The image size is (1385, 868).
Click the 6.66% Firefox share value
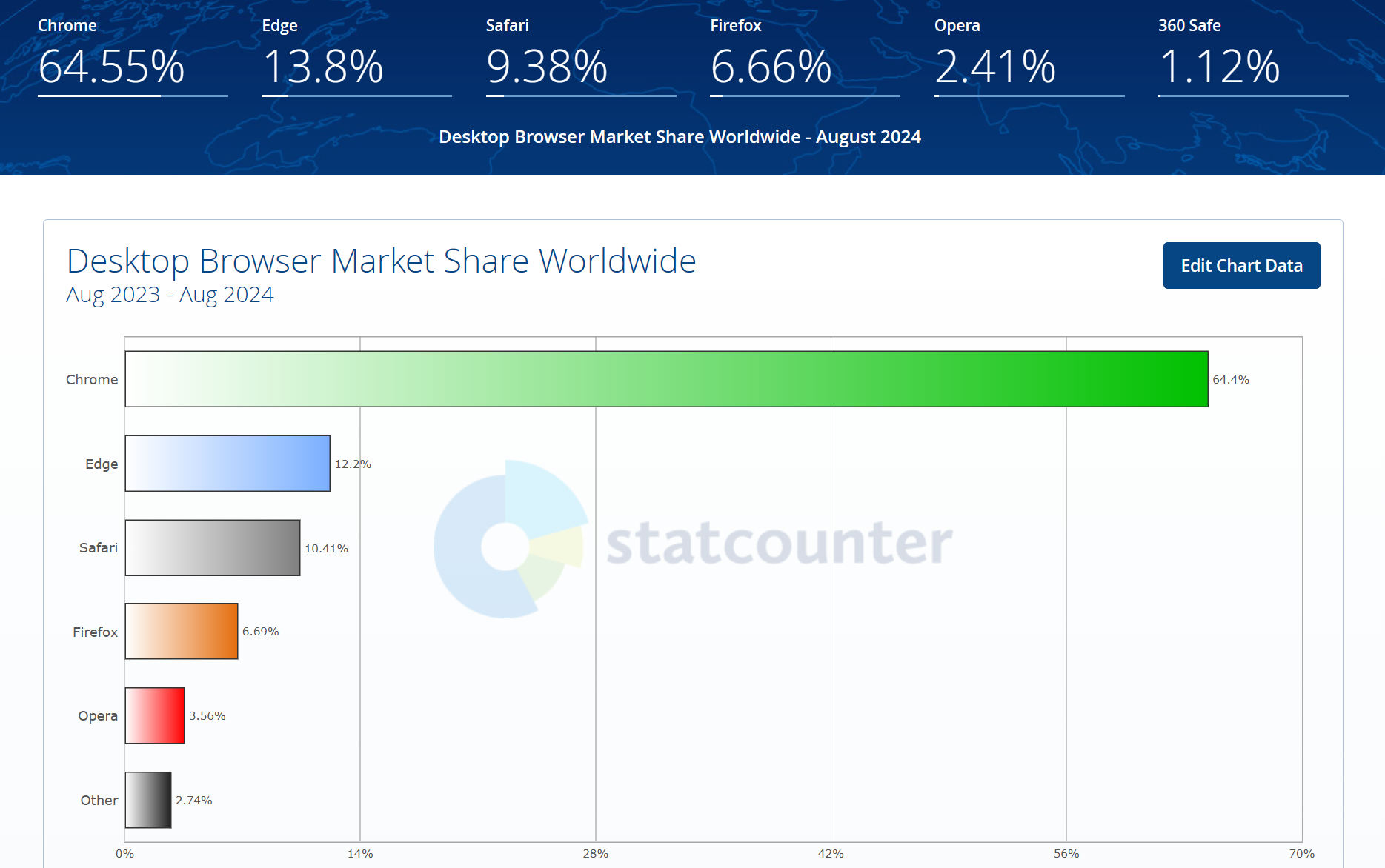(771, 67)
